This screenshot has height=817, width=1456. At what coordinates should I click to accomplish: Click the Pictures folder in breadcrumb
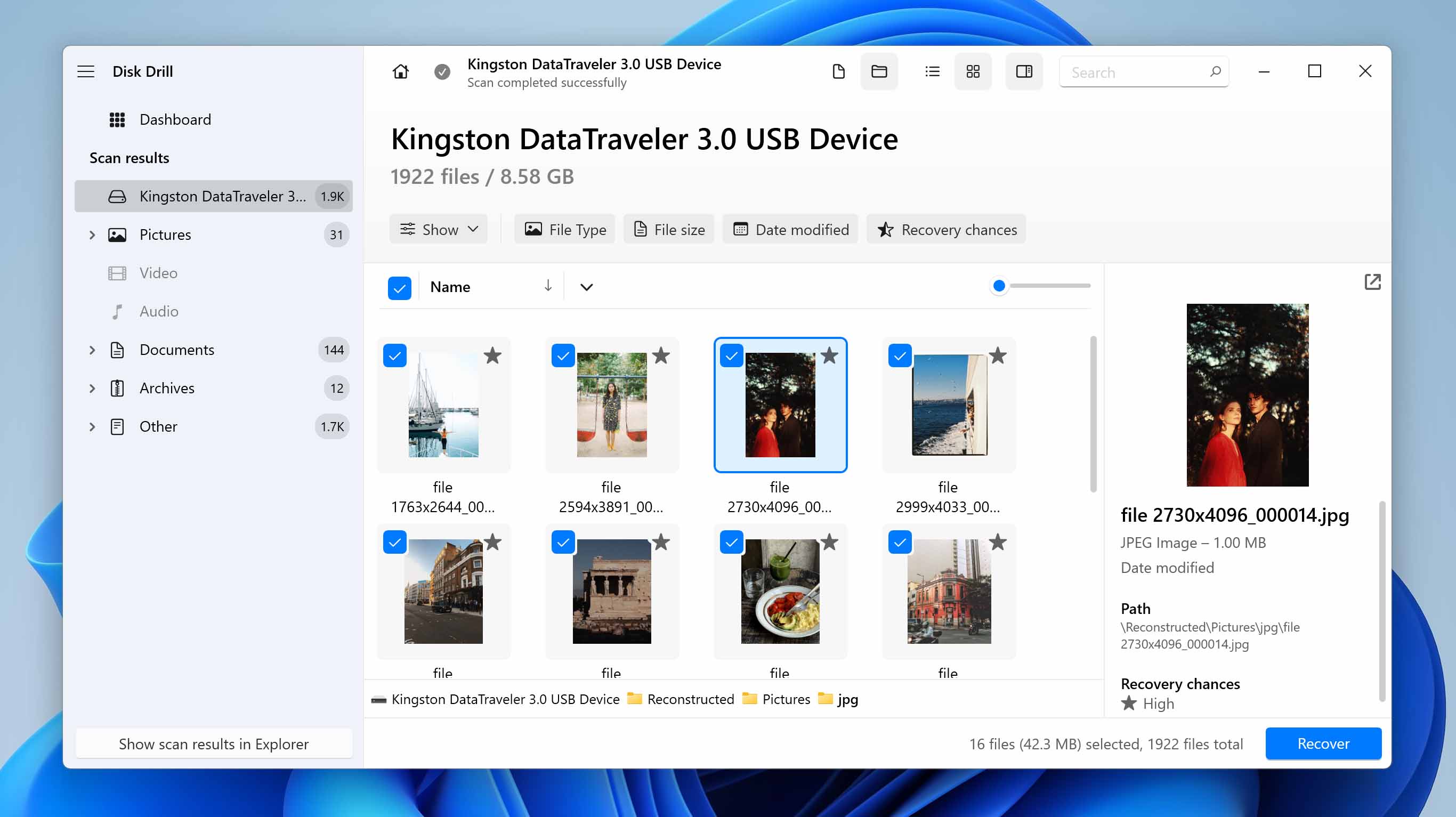point(776,699)
